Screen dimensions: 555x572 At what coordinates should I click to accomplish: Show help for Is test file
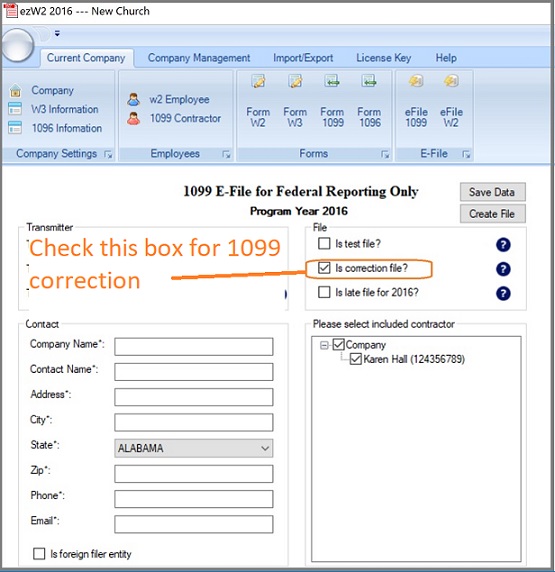pyautogui.click(x=503, y=245)
